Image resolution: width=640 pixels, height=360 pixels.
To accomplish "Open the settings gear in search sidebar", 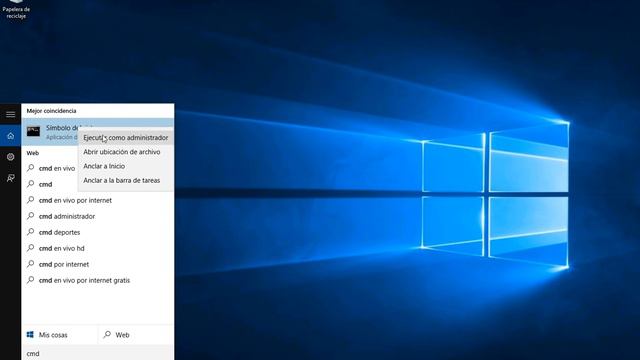I will coord(11,157).
